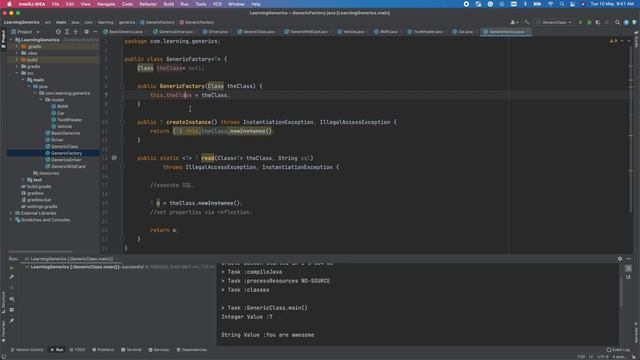Viewport: 640px width, 360px height.
Task: Open the Navigate menu
Action: [106, 4]
